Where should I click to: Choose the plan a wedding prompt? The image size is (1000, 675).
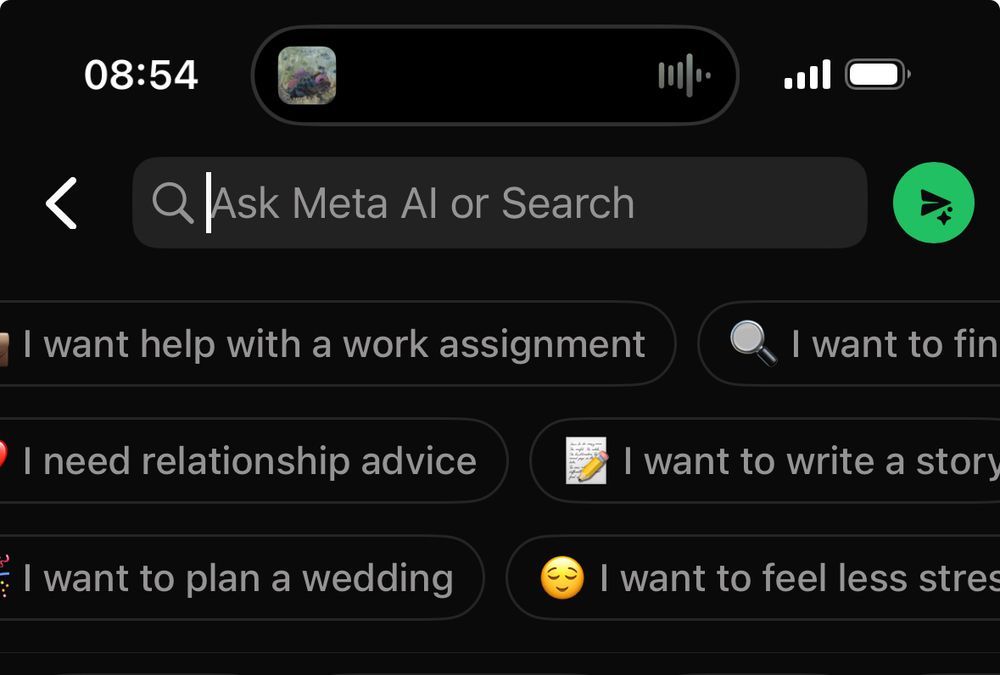[235, 577]
